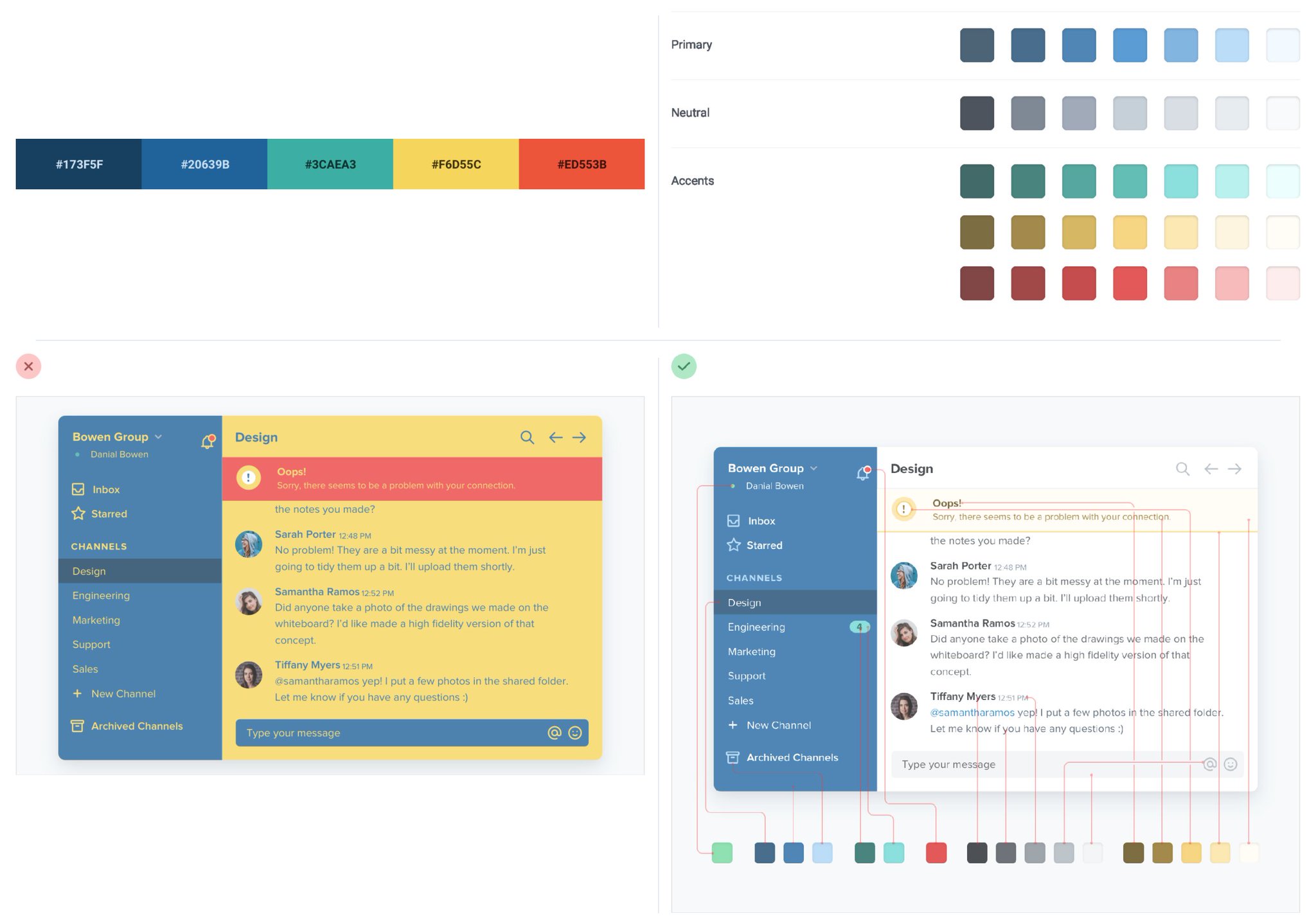Click New Channel in the yellow mockup sidebar
Viewport: 1316px width, 923px height.
click(114, 694)
